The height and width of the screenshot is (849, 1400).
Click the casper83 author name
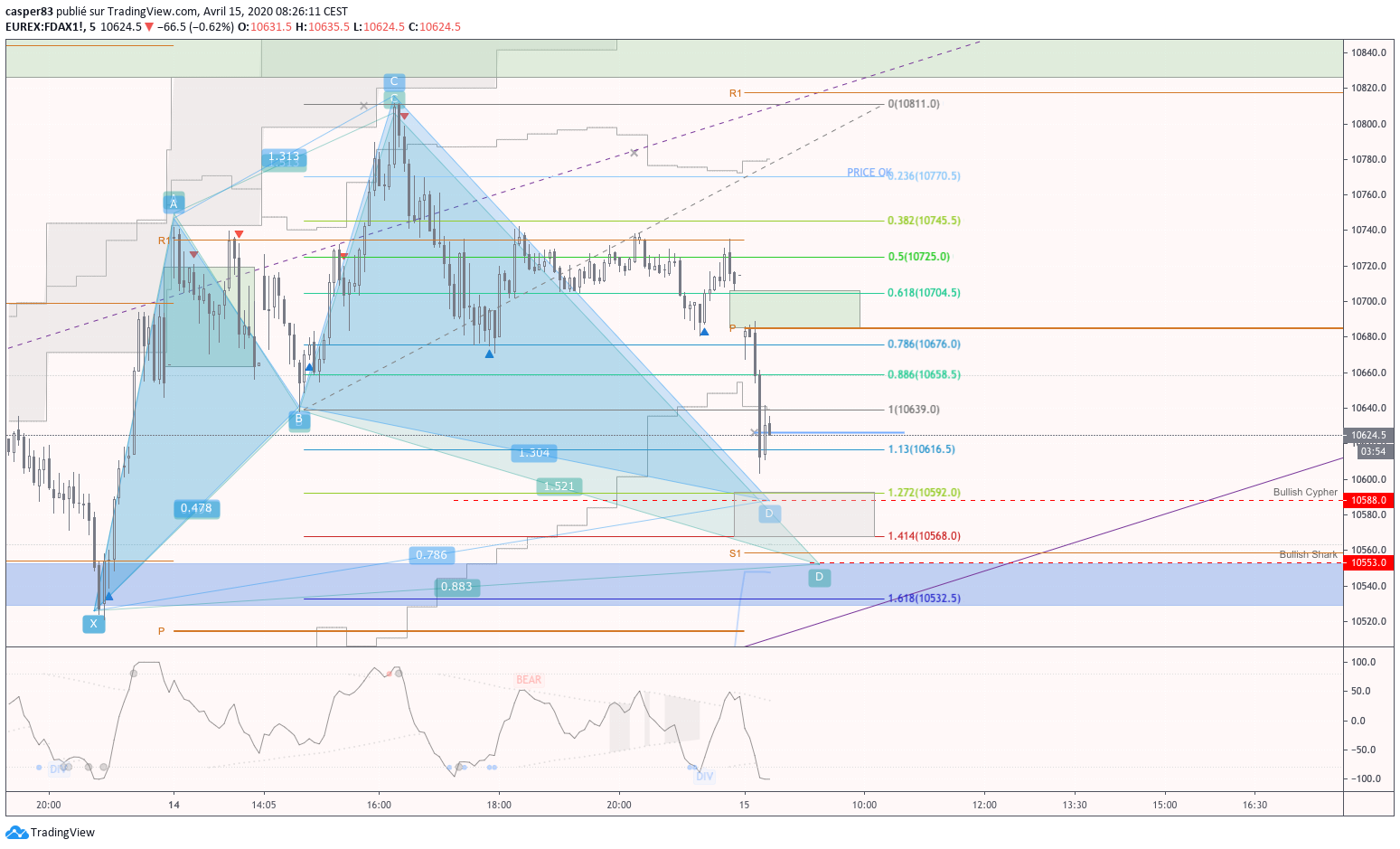point(28,12)
